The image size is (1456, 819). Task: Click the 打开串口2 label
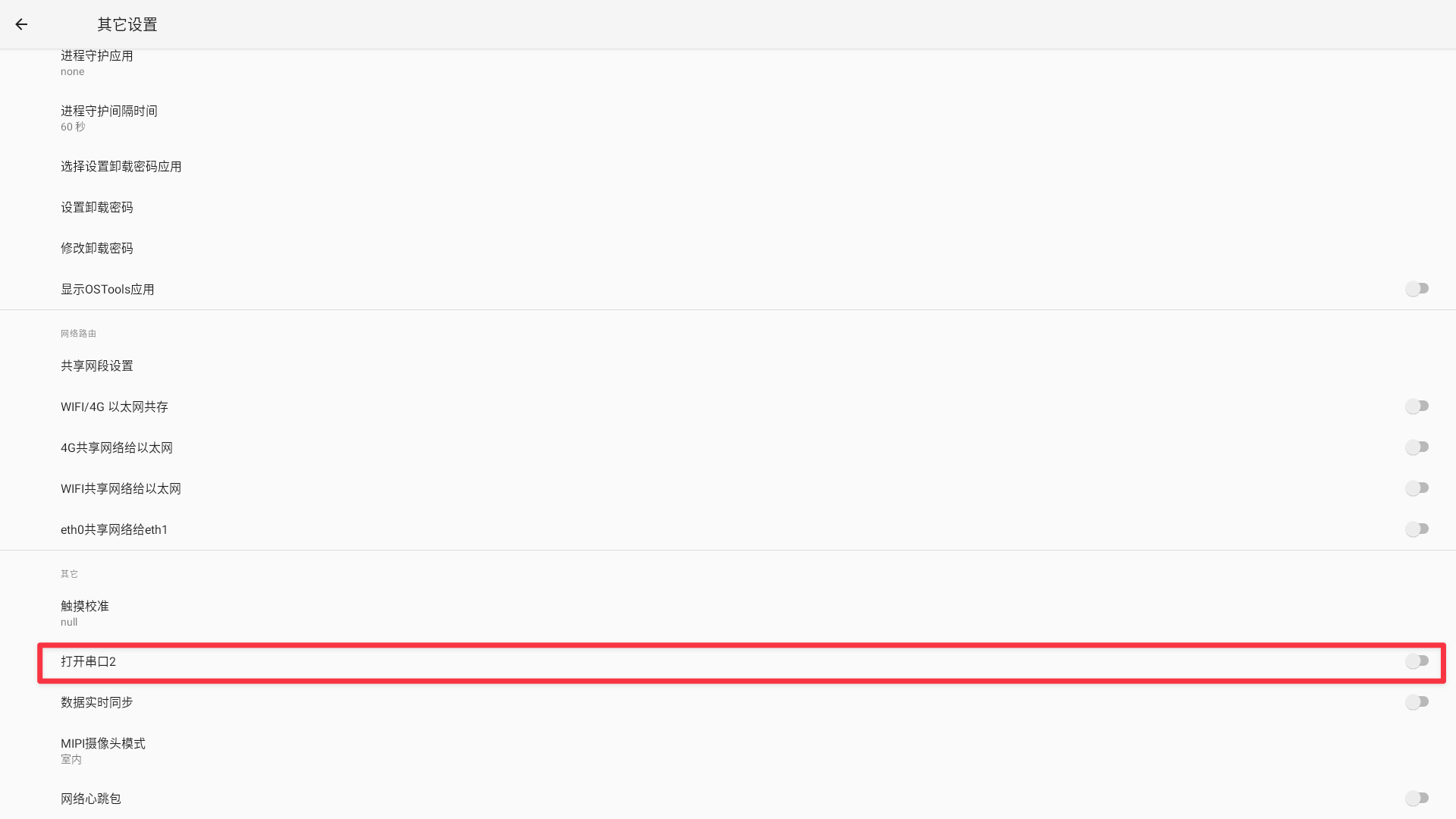(x=89, y=662)
